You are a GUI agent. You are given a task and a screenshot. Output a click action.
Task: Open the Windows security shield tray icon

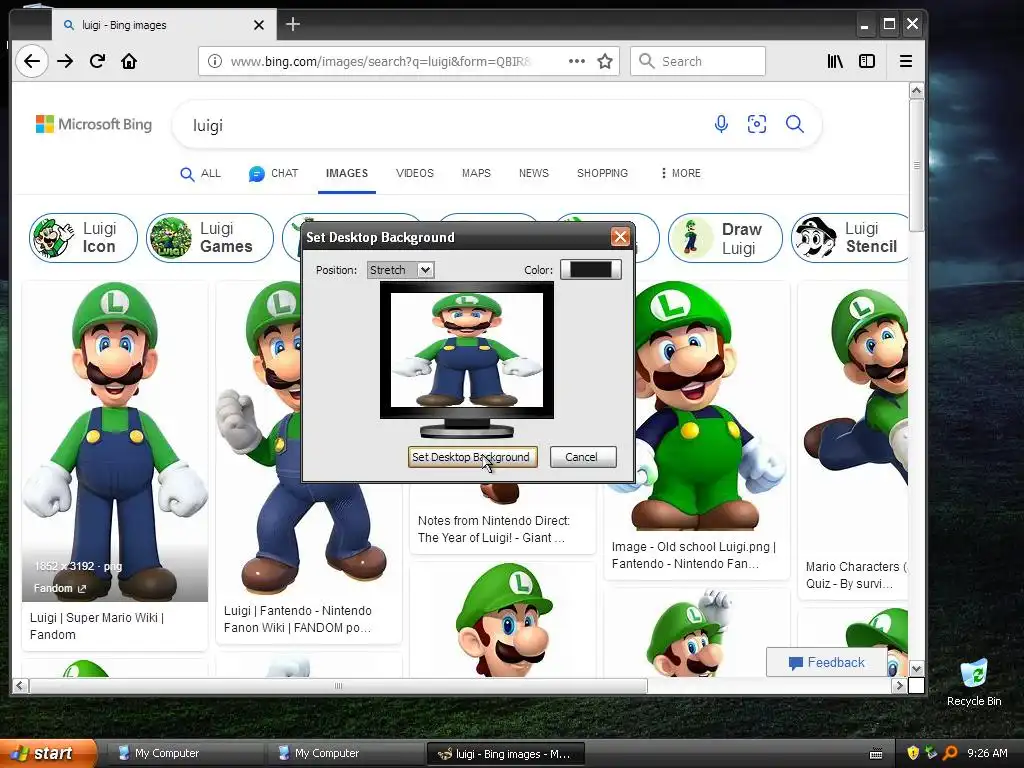point(913,753)
